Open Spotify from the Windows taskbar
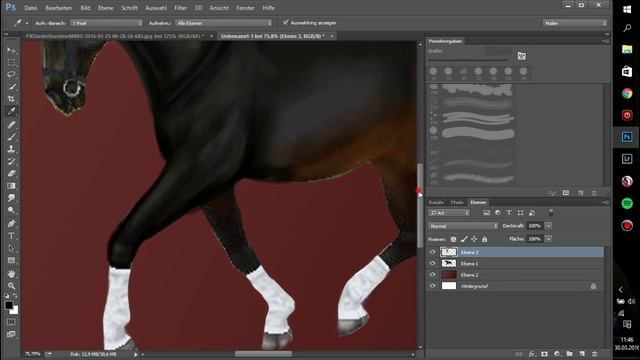This screenshot has height=360, width=640. tap(627, 203)
